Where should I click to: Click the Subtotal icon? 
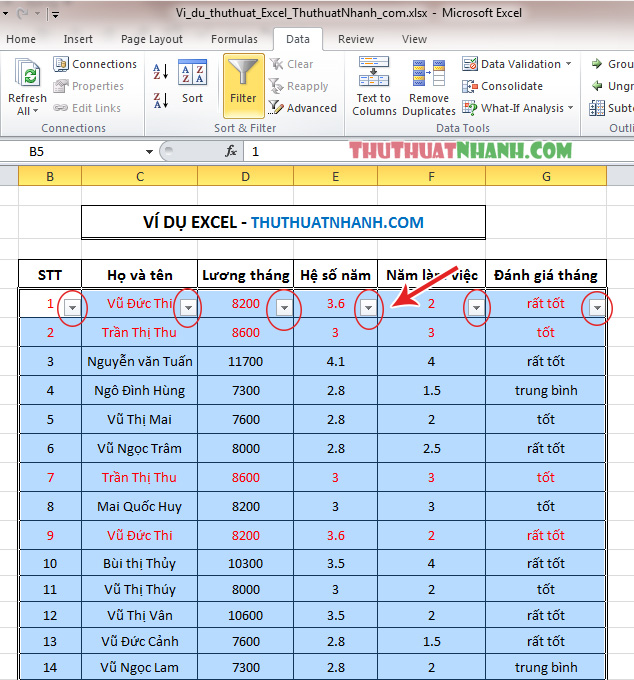pos(597,108)
